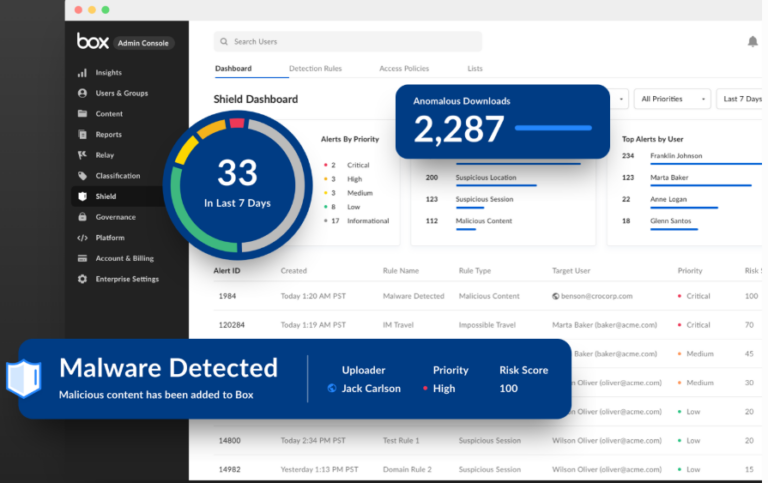Expand the All Priorities dropdown

(672, 99)
